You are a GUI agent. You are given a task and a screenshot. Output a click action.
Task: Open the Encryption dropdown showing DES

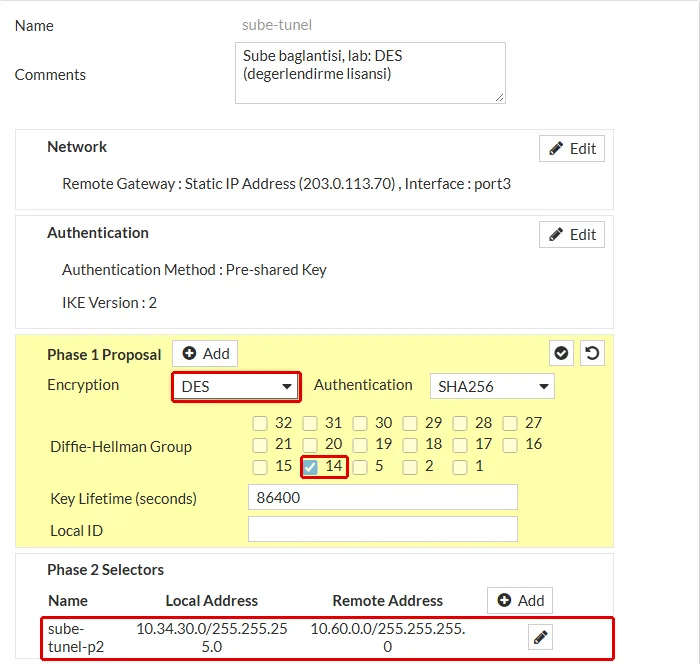pos(236,386)
